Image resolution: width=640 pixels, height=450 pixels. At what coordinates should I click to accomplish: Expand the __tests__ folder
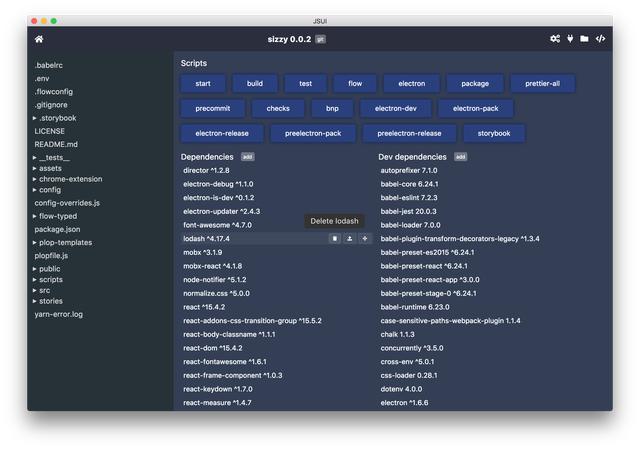coord(51,158)
